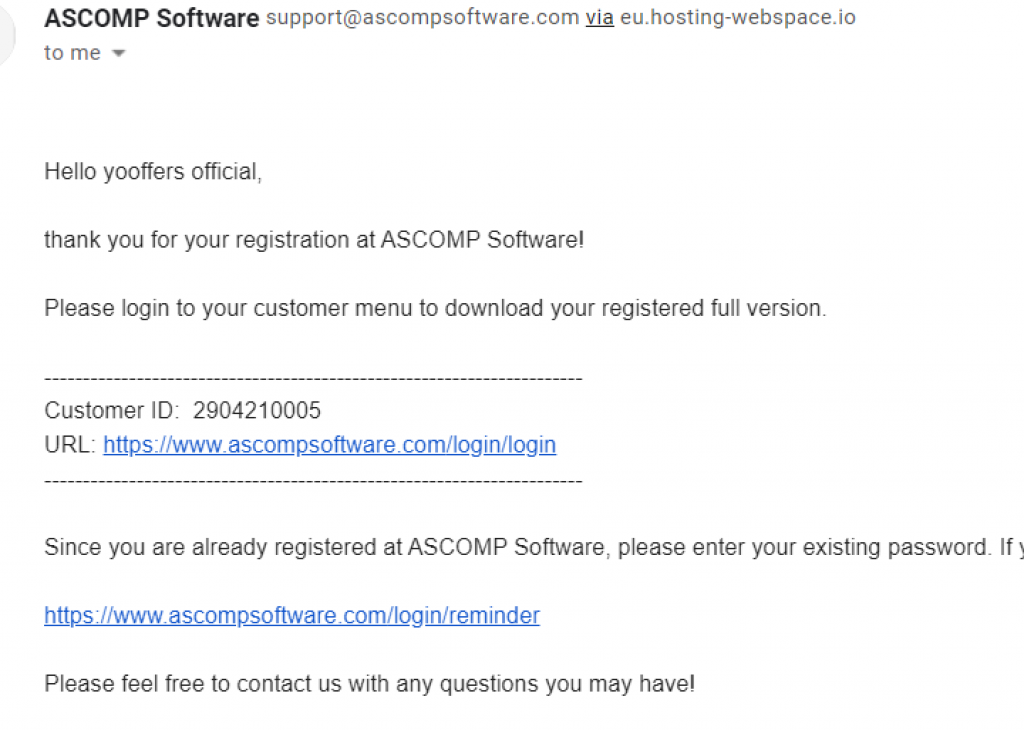This screenshot has height=730, width=1024.
Task: Click the 'Customer ID:' label
Action: pyautogui.click(x=112, y=411)
